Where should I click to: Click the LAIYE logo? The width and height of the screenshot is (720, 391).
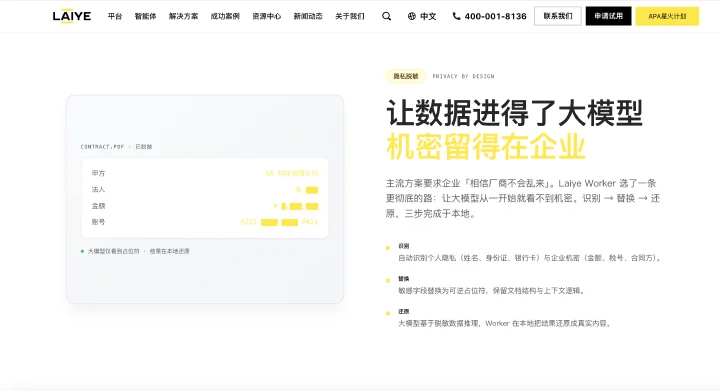point(72,16)
